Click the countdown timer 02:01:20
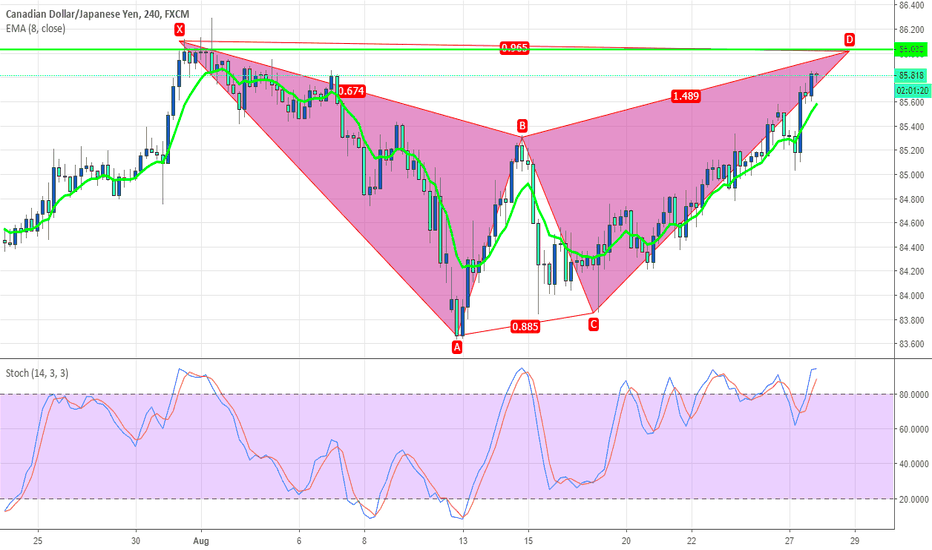The width and height of the screenshot is (932, 550). click(x=911, y=90)
